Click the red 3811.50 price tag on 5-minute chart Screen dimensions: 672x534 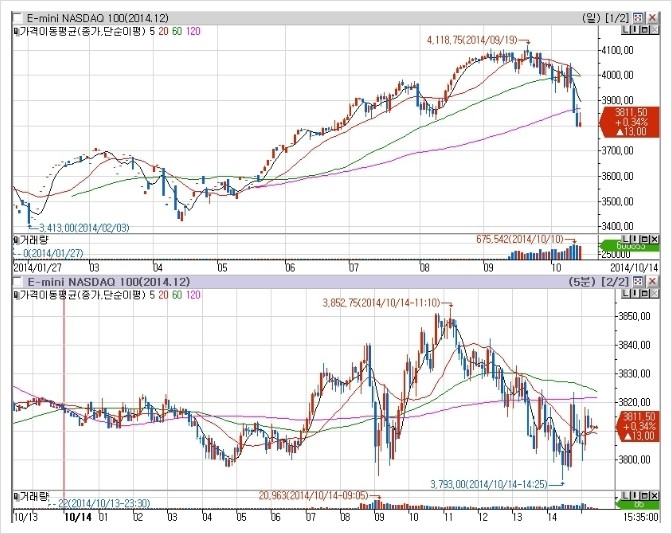pyautogui.click(x=637, y=426)
